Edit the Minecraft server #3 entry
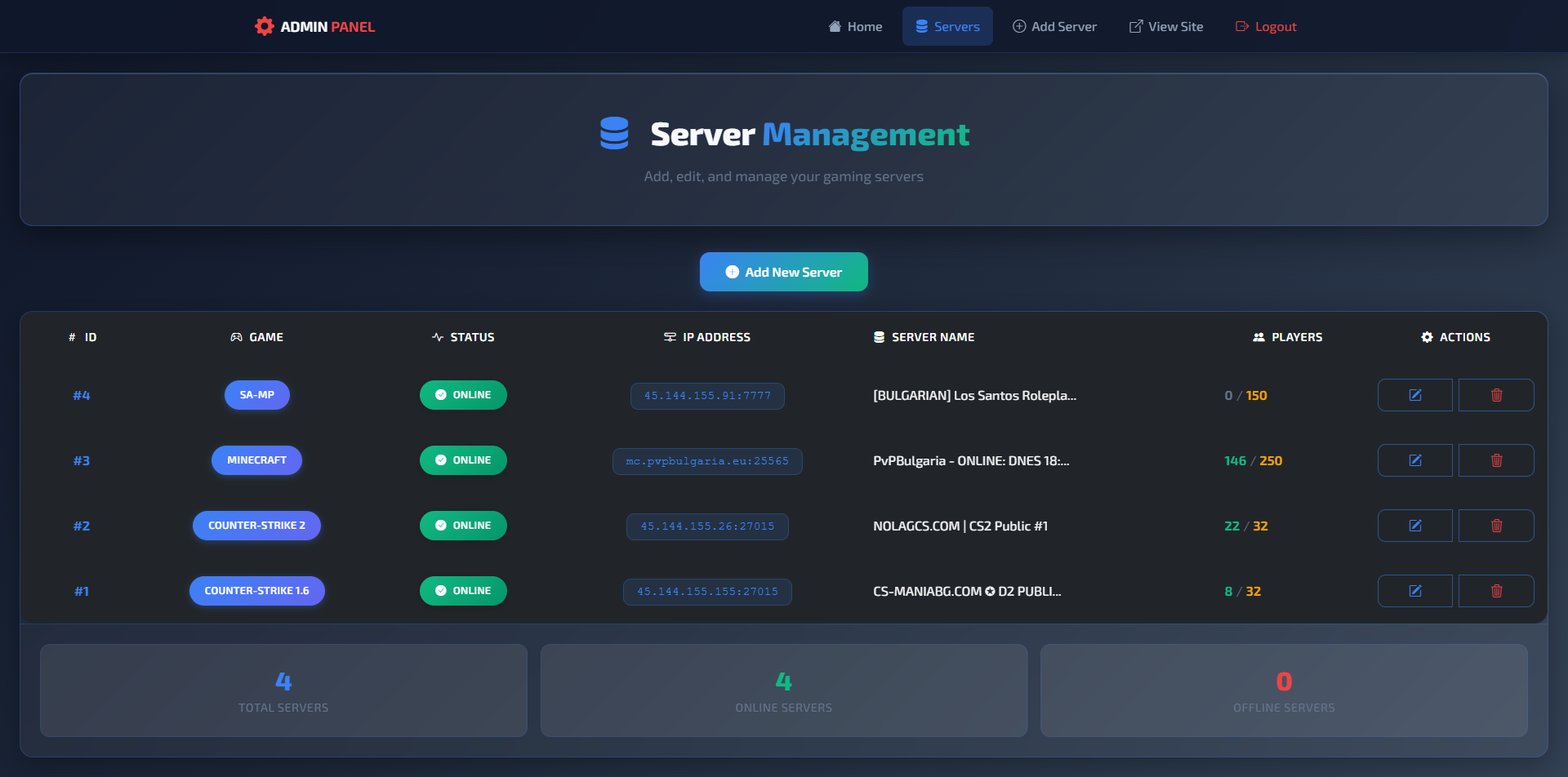The image size is (1568, 777). [1414, 460]
